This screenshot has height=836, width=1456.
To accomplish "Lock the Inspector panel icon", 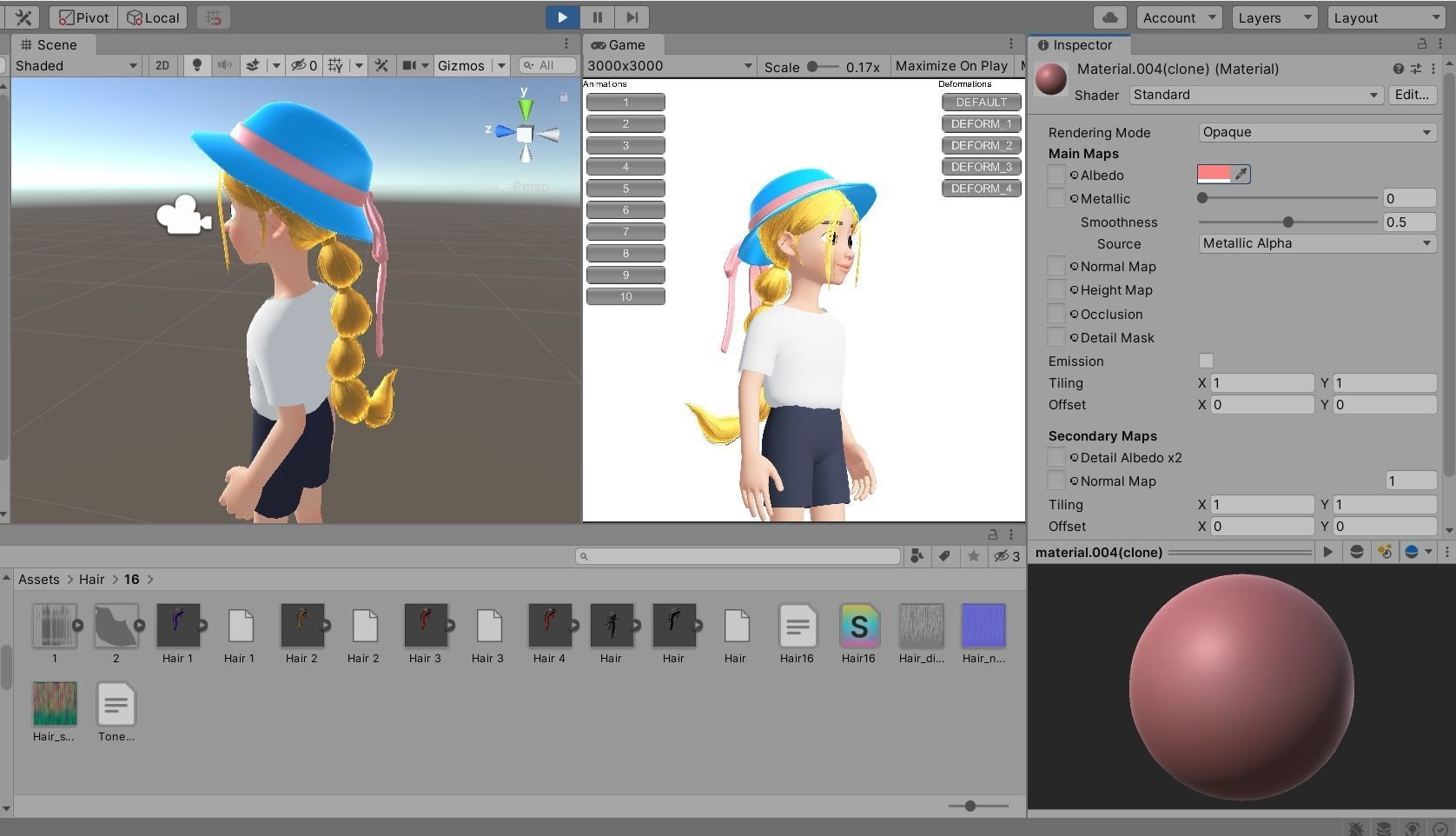I will [1422, 44].
